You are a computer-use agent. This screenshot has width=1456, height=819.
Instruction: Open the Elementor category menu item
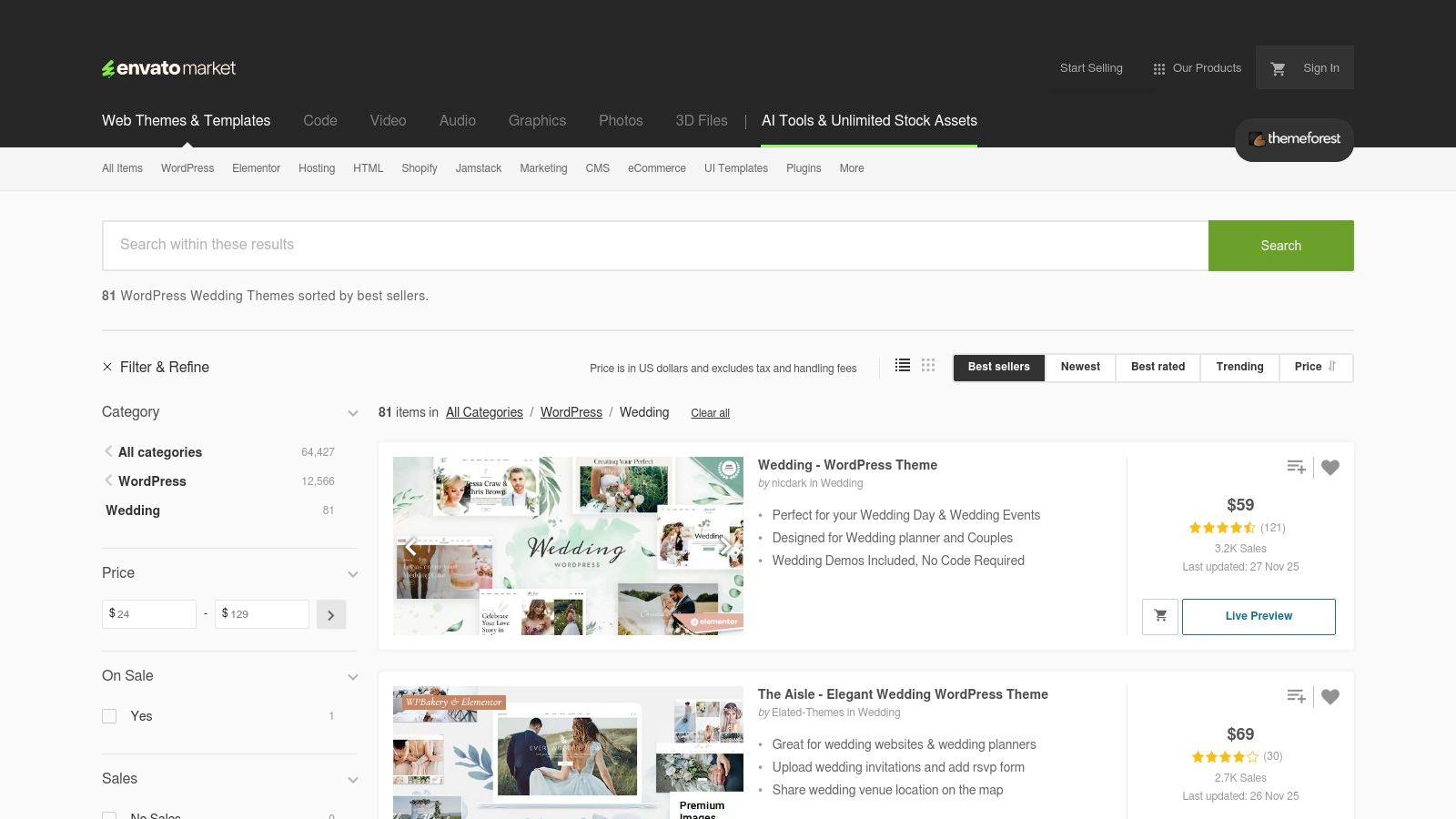coord(256,168)
